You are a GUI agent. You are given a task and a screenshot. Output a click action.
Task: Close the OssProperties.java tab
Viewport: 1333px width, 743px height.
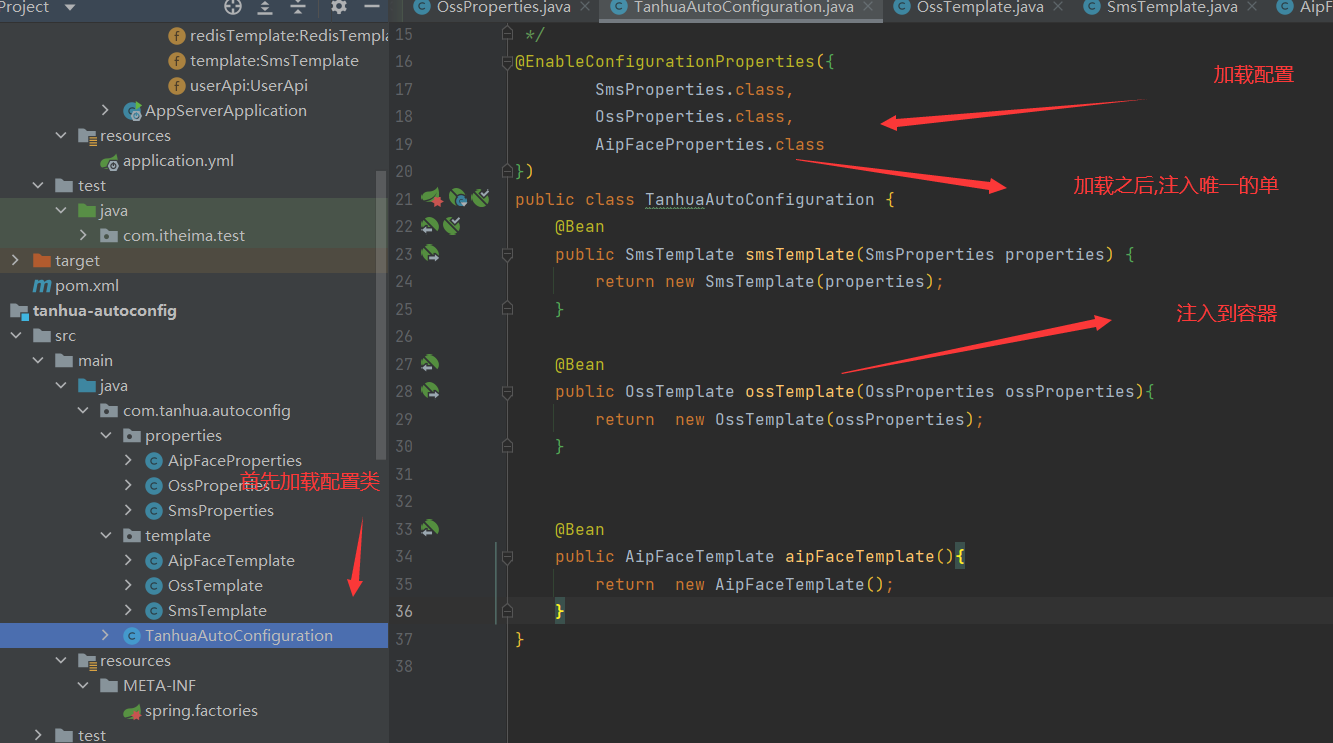pos(584,7)
